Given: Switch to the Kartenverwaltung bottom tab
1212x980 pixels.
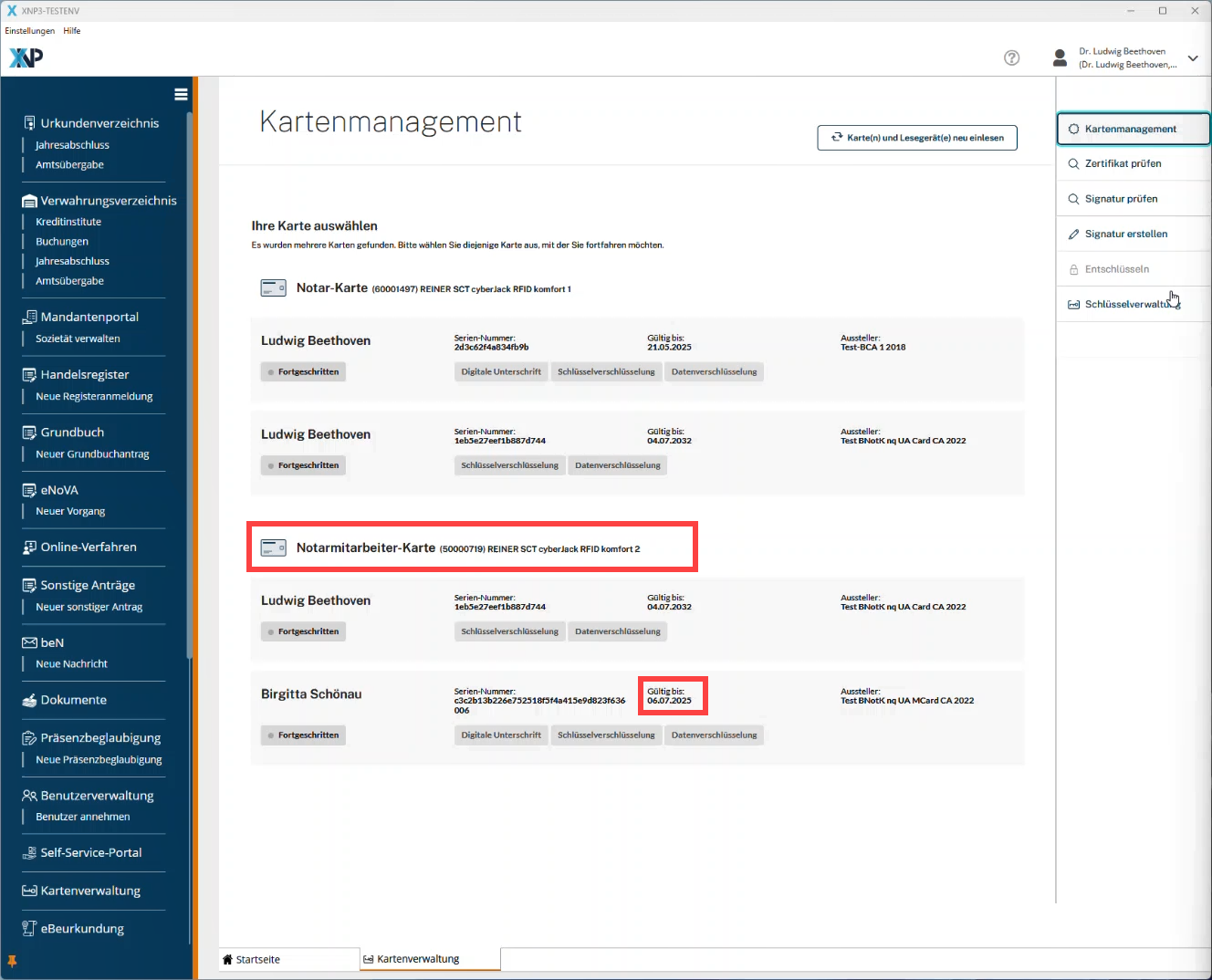Looking at the screenshot, I should (x=430, y=959).
